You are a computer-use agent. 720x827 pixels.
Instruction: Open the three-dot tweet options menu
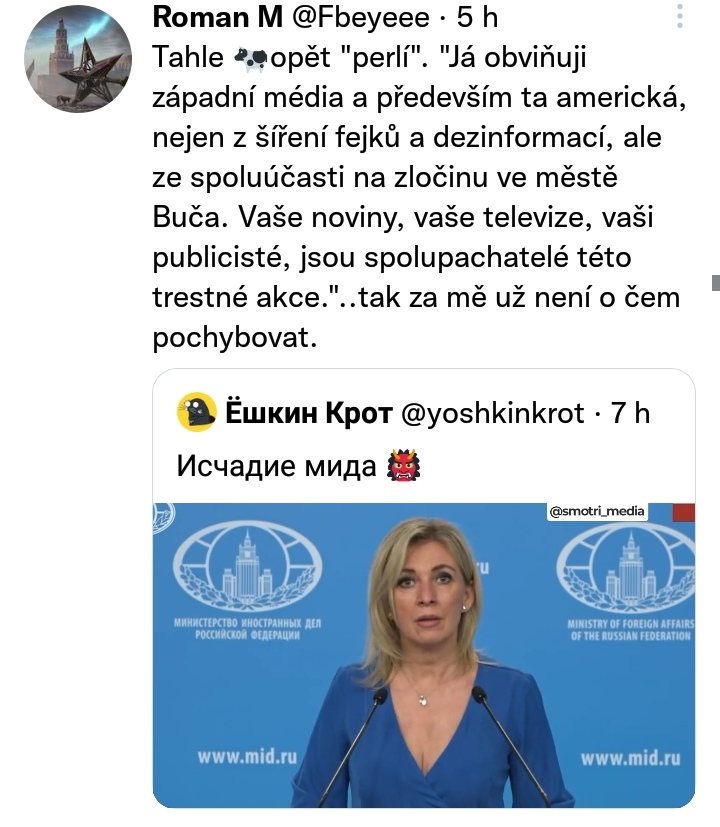[680, 16]
